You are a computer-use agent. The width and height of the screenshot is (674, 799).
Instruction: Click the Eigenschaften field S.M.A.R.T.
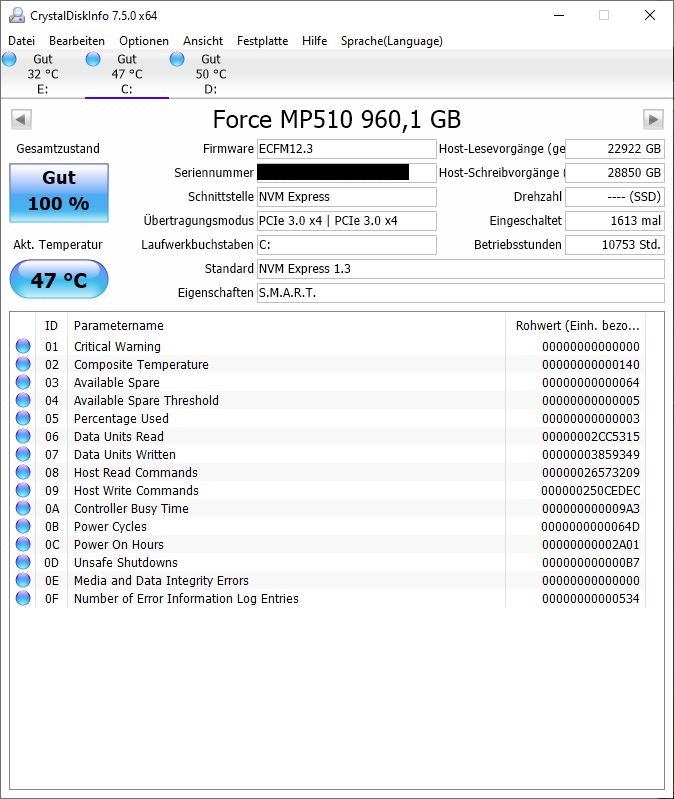point(461,292)
